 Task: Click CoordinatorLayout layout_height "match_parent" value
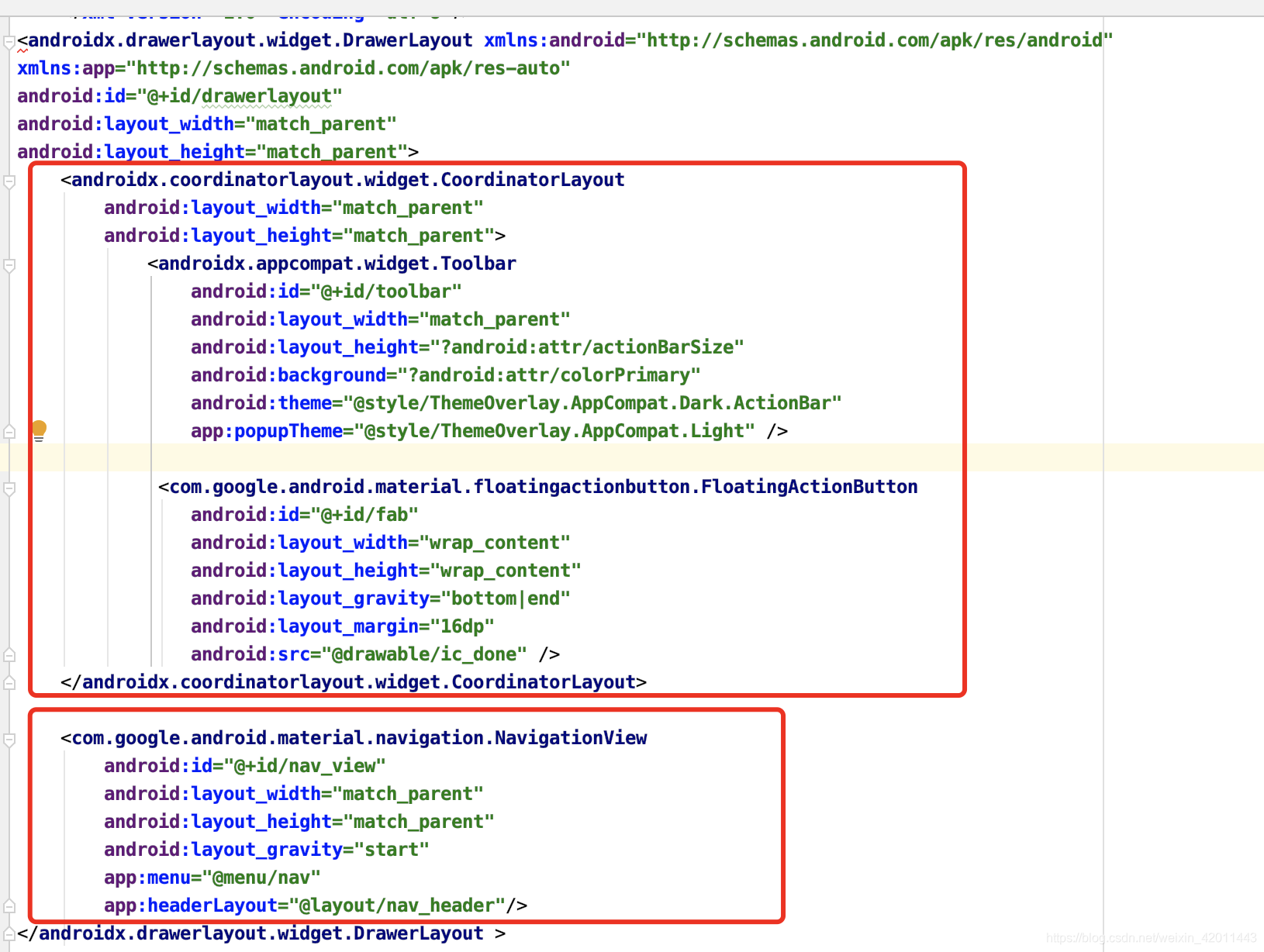click(x=419, y=236)
